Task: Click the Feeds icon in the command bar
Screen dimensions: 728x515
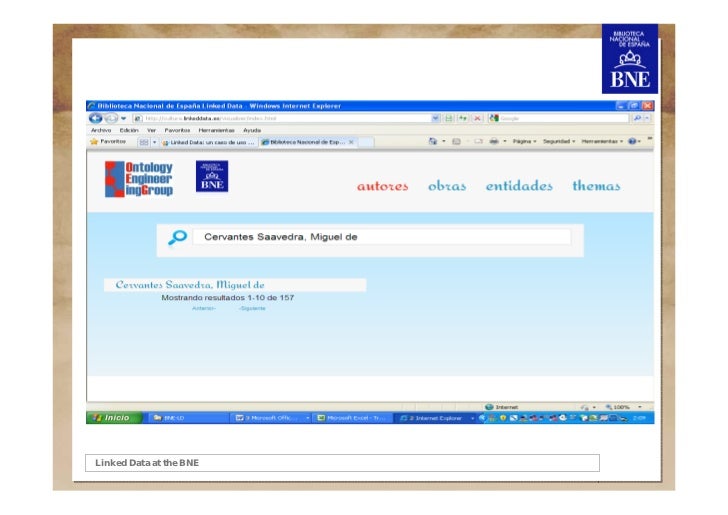Action: coord(456,141)
